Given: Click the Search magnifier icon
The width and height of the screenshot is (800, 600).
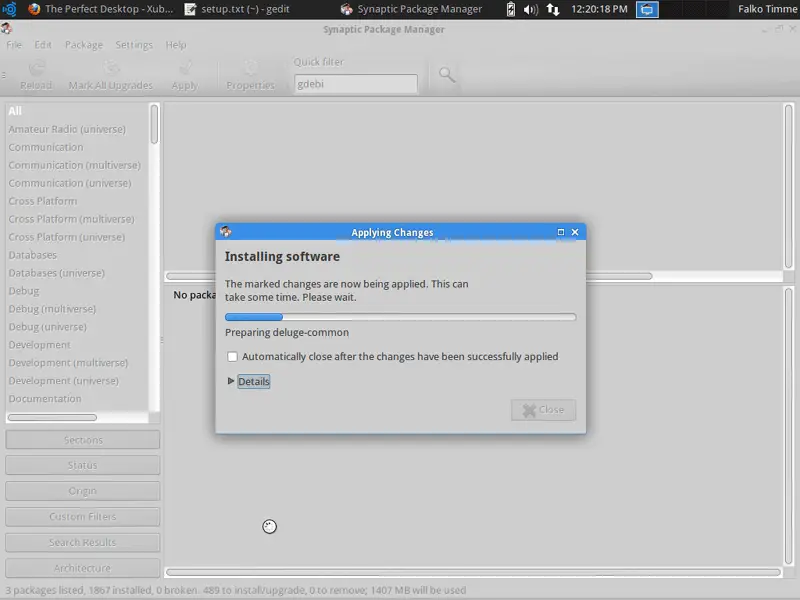Looking at the screenshot, I should (x=447, y=75).
